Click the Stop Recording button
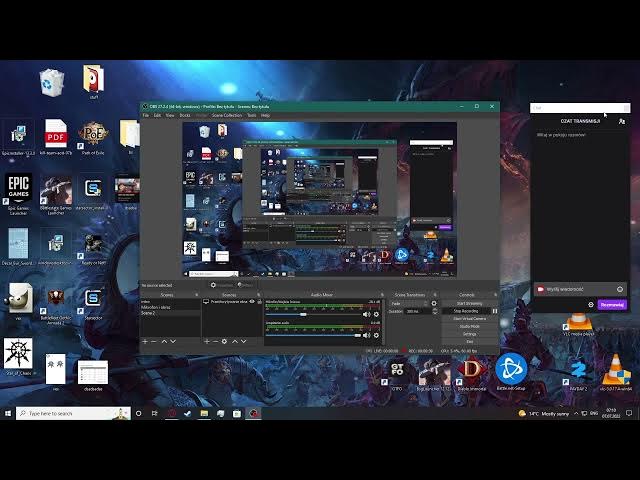The width and height of the screenshot is (640, 480). 466,311
